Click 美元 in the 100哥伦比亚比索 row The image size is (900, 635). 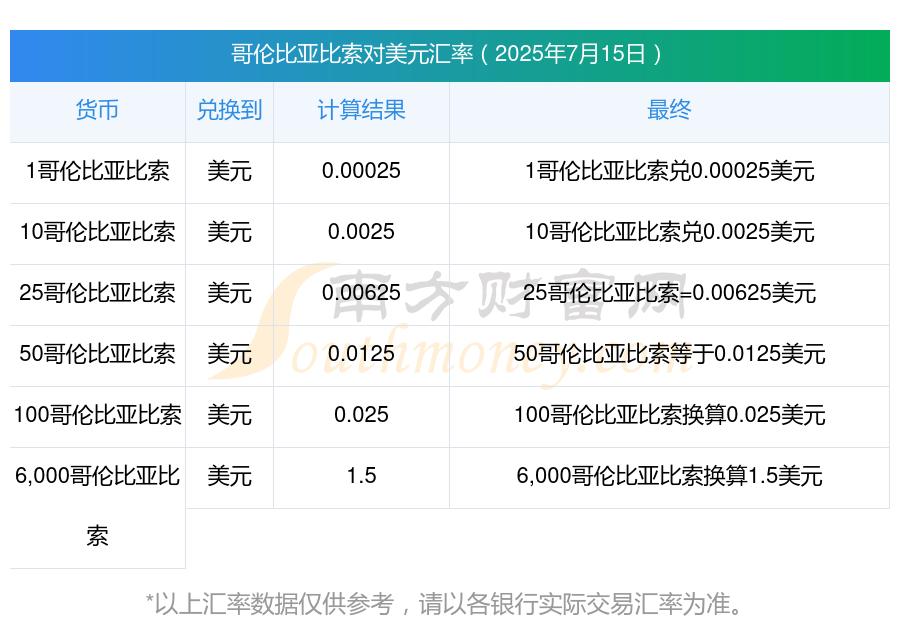pyautogui.click(x=230, y=415)
